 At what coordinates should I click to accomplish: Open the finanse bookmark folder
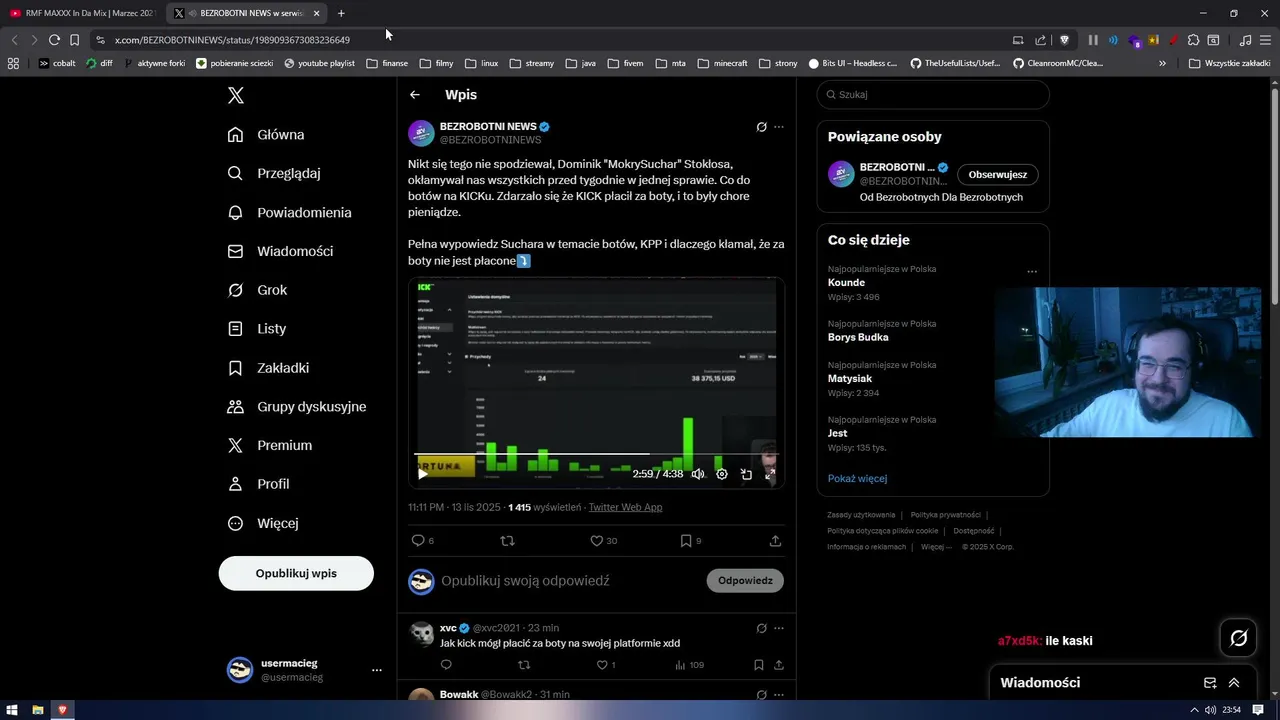coord(387,63)
